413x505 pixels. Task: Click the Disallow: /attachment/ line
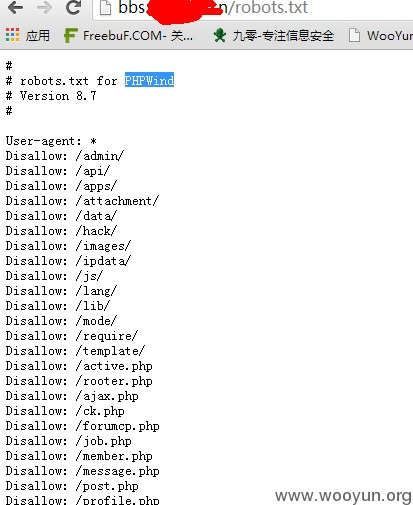(x=83, y=201)
